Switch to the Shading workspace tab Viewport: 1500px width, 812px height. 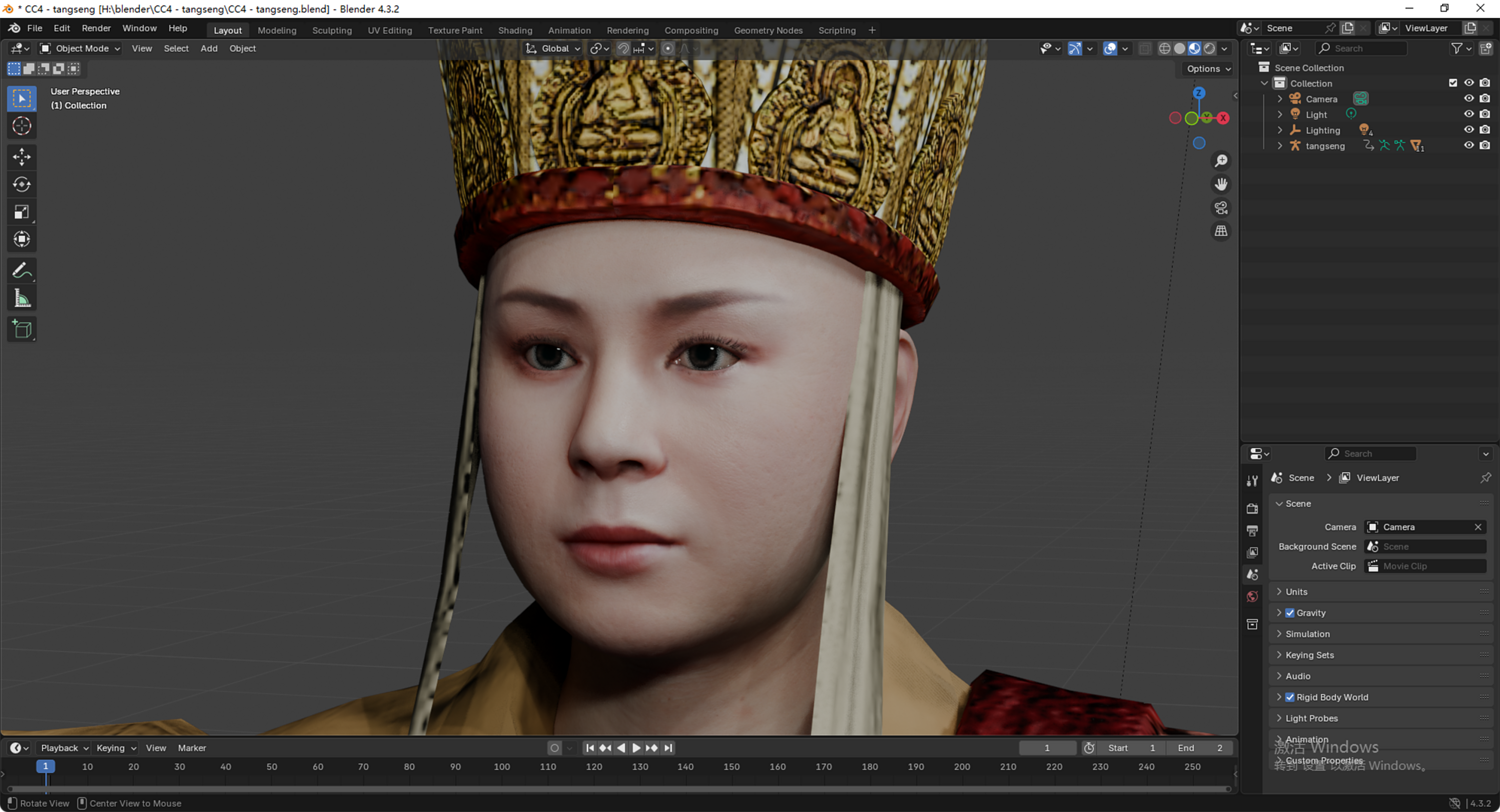click(x=515, y=30)
